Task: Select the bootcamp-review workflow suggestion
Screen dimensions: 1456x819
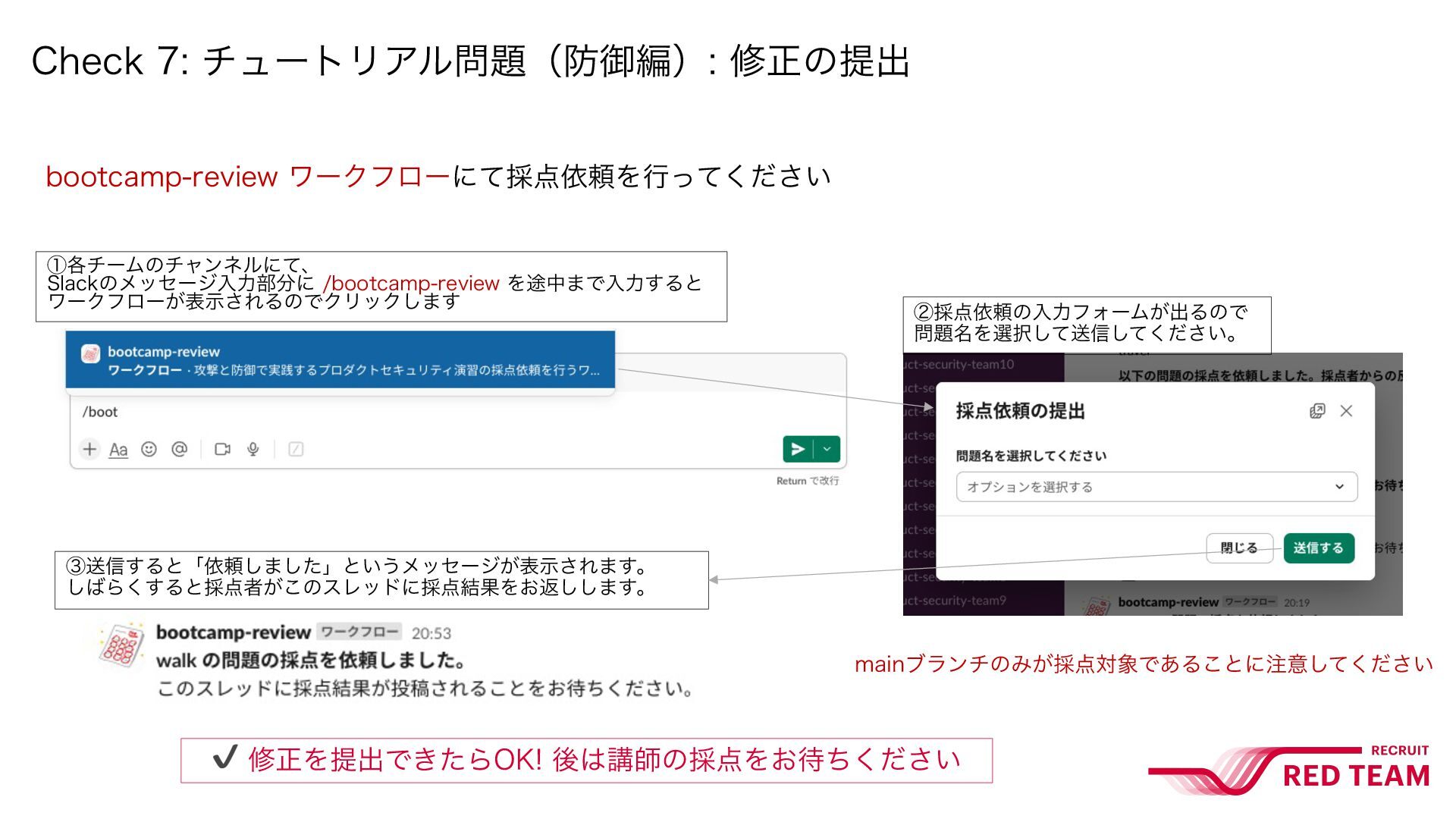Action: (x=340, y=360)
